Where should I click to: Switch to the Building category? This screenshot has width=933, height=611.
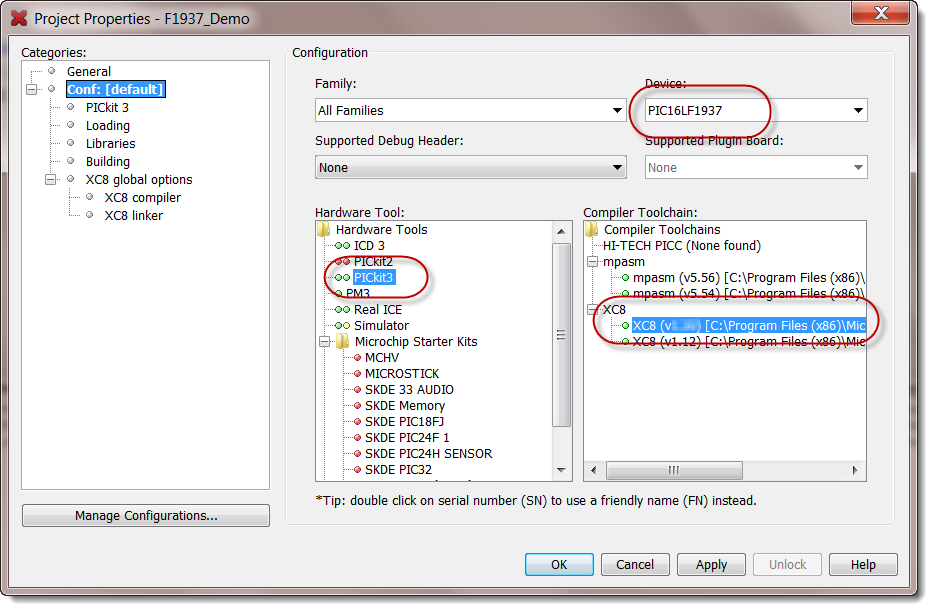pyautogui.click(x=107, y=161)
